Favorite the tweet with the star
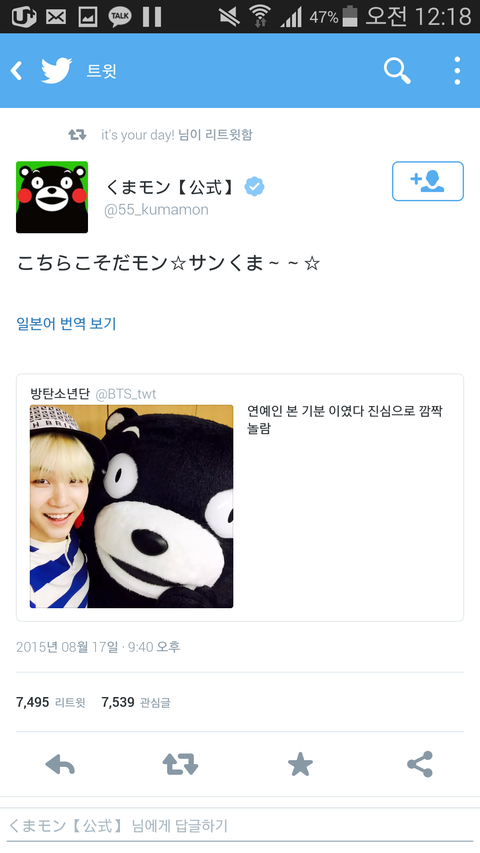Image resolution: width=480 pixels, height=853 pixels. point(300,764)
